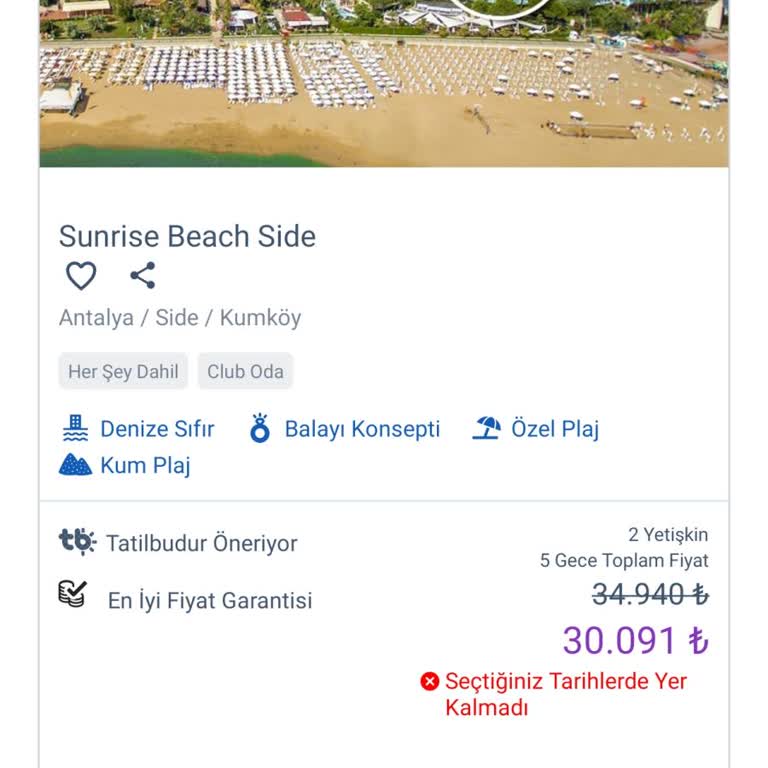Click the Denize Sıfır label
768x768 pixels.
point(157,429)
